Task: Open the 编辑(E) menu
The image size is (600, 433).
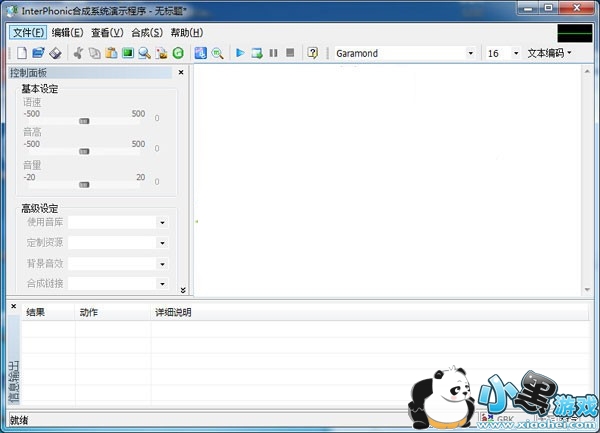Action: click(x=67, y=33)
